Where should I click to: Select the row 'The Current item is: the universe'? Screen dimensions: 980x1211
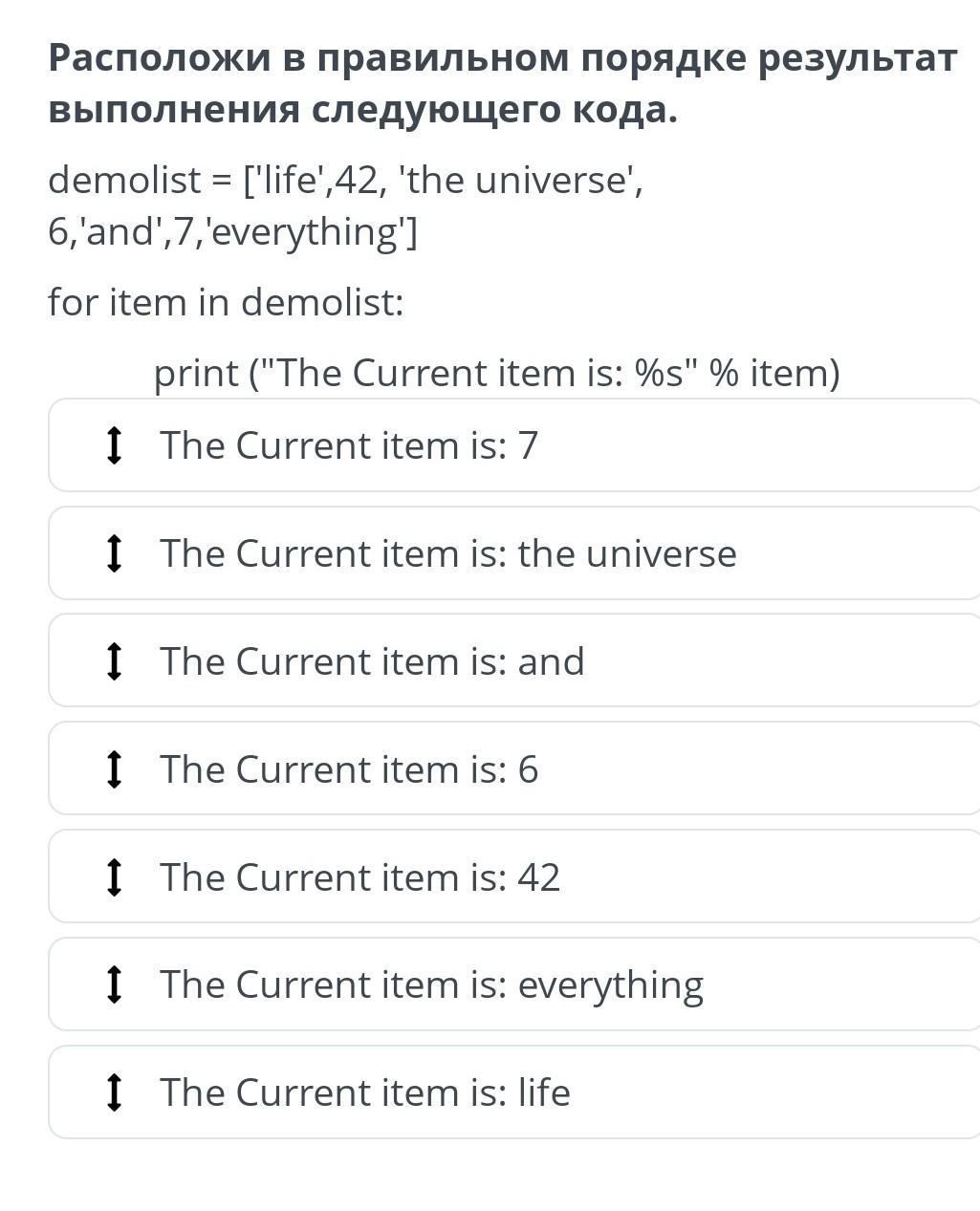[x=514, y=553]
